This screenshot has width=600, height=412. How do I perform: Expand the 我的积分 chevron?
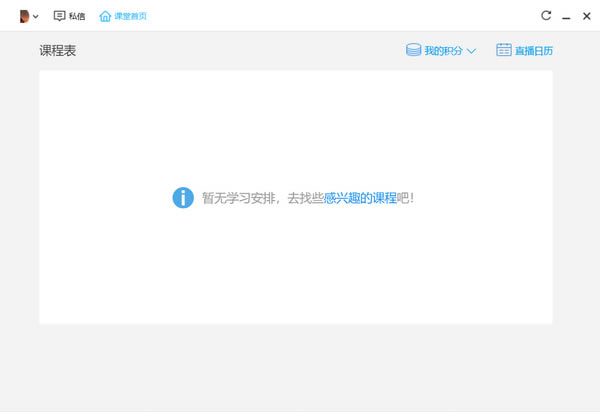pyautogui.click(x=471, y=51)
